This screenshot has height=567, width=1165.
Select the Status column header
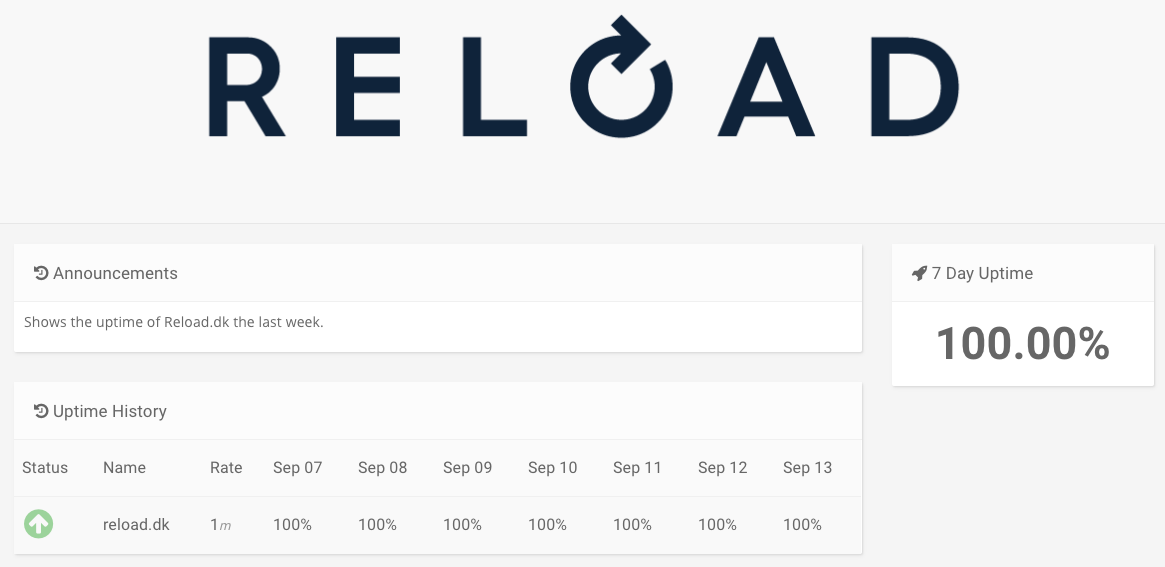point(45,467)
